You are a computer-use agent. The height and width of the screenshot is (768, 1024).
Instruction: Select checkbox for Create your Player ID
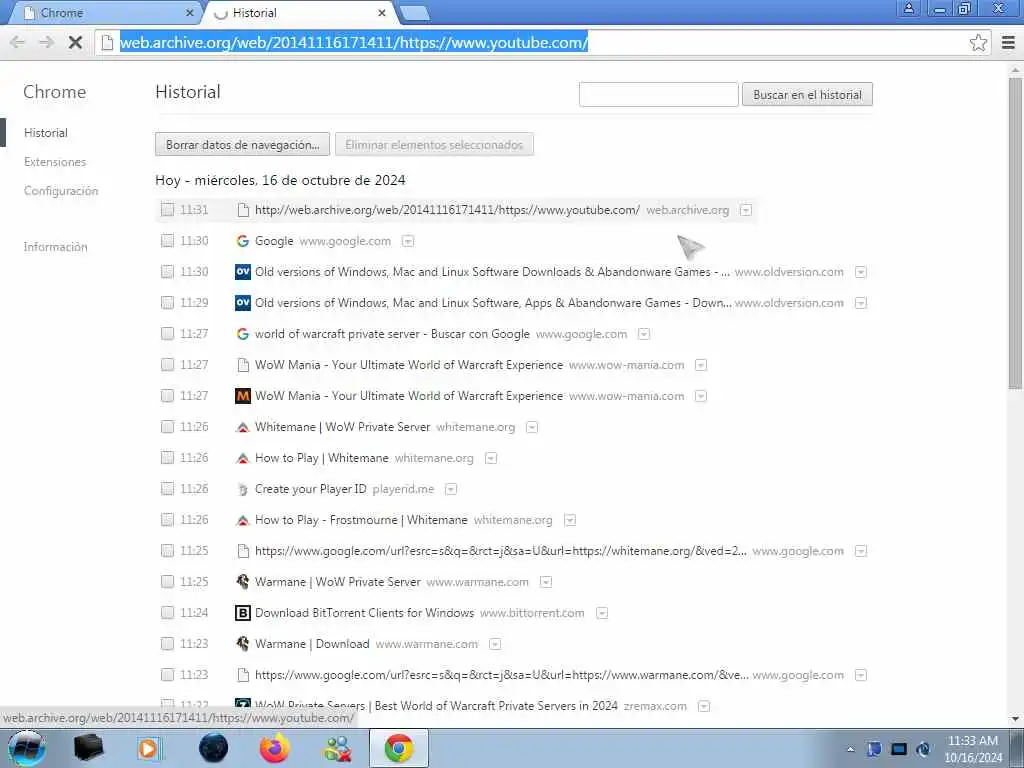click(168, 489)
